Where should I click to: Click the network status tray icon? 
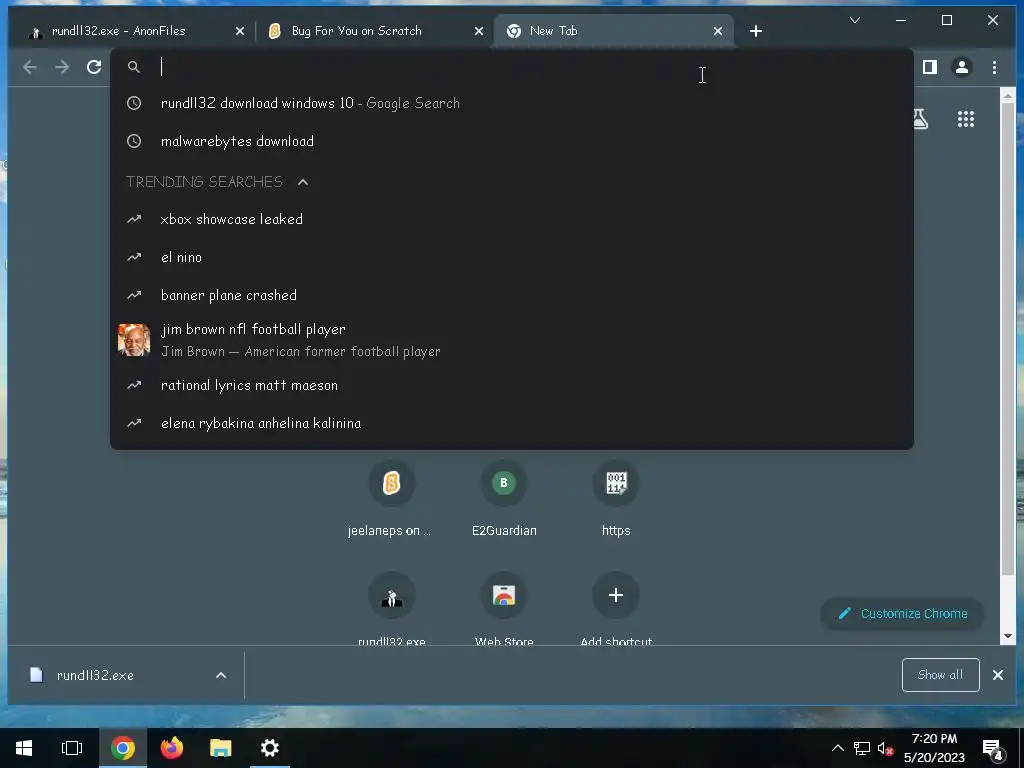pyautogui.click(x=861, y=748)
